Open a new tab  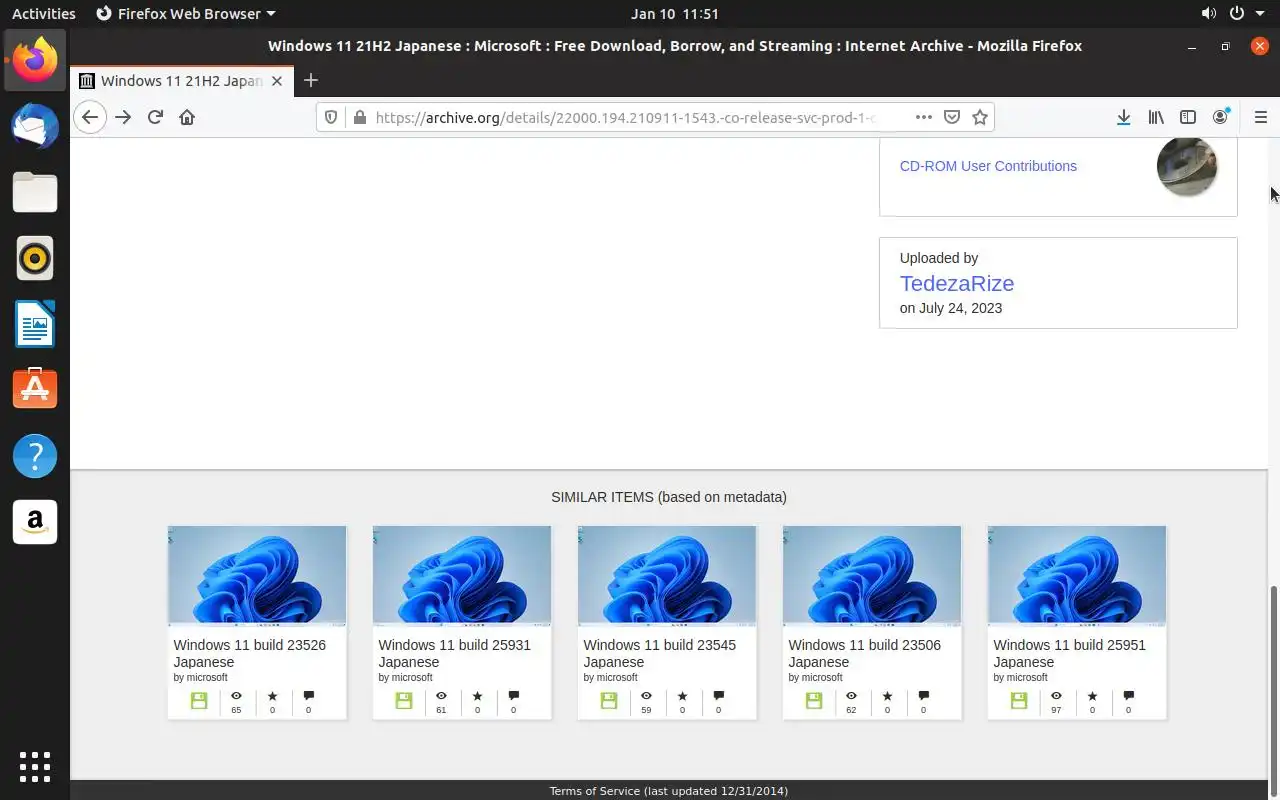pos(311,80)
